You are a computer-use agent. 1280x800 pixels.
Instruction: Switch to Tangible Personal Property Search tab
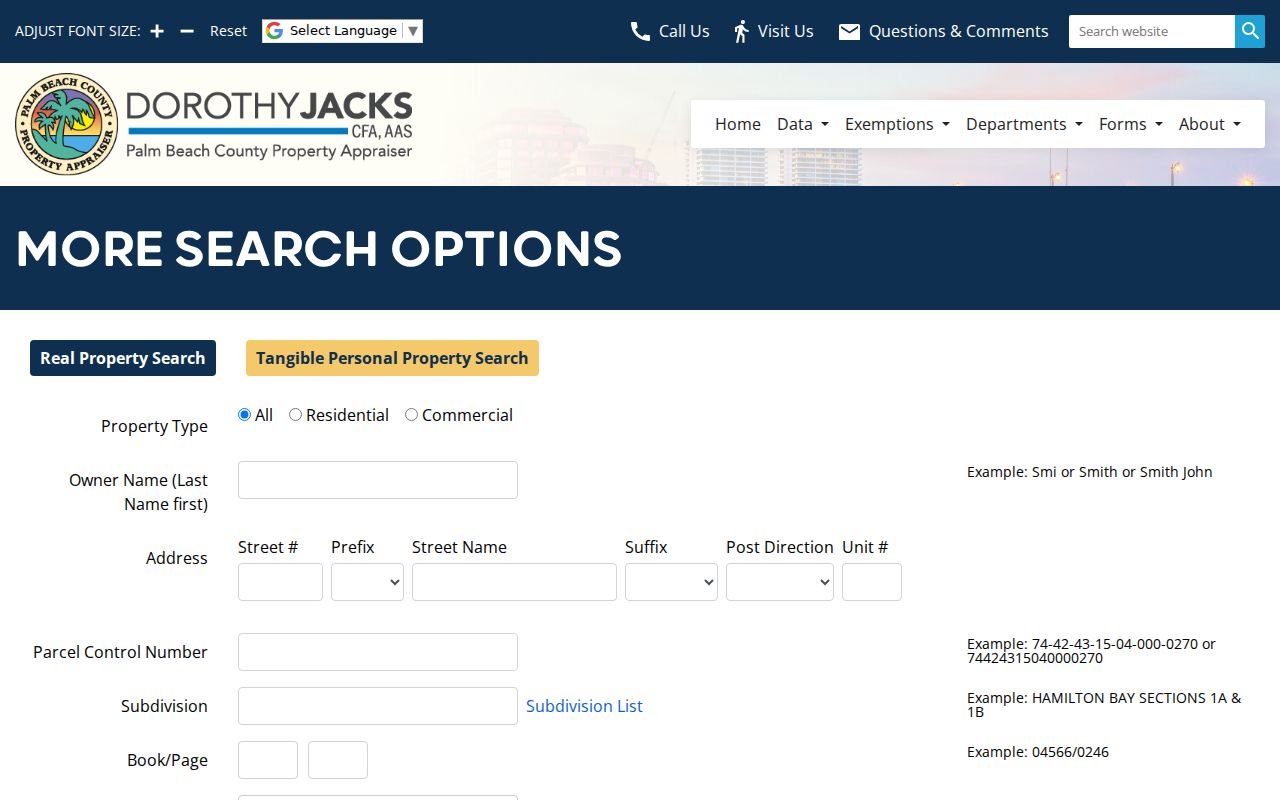pos(392,358)
